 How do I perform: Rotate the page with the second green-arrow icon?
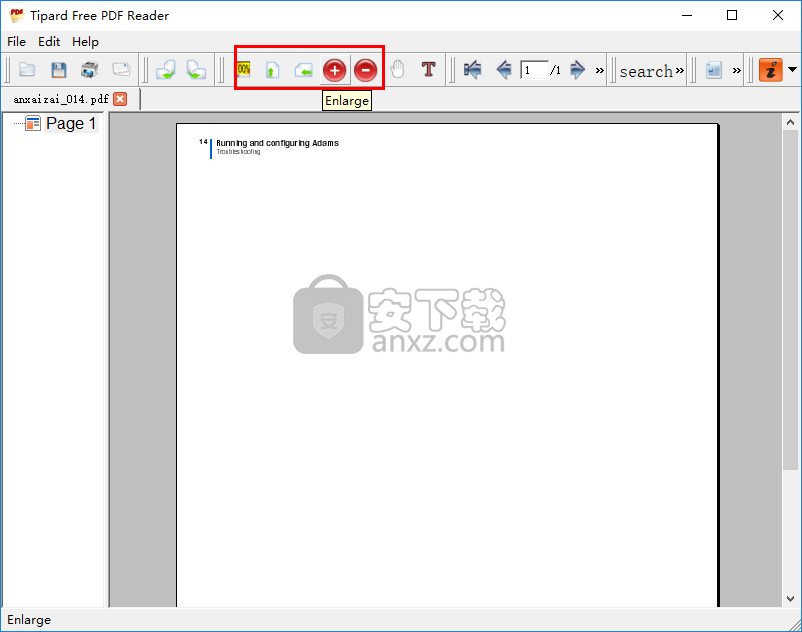[x=196, y=70]
